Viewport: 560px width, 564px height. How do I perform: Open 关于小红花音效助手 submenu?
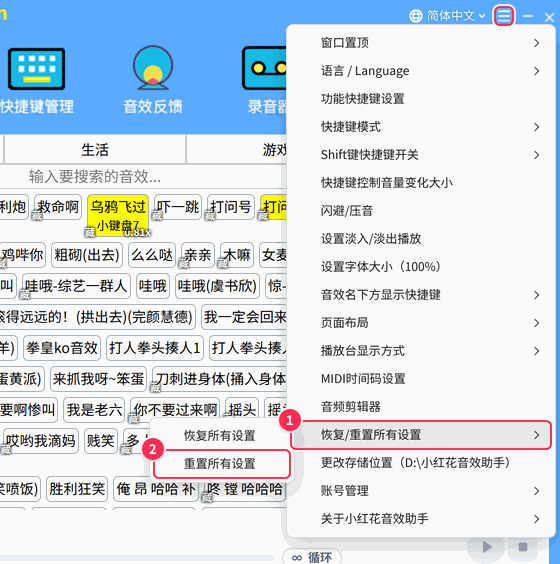click(x=421, y=519)
